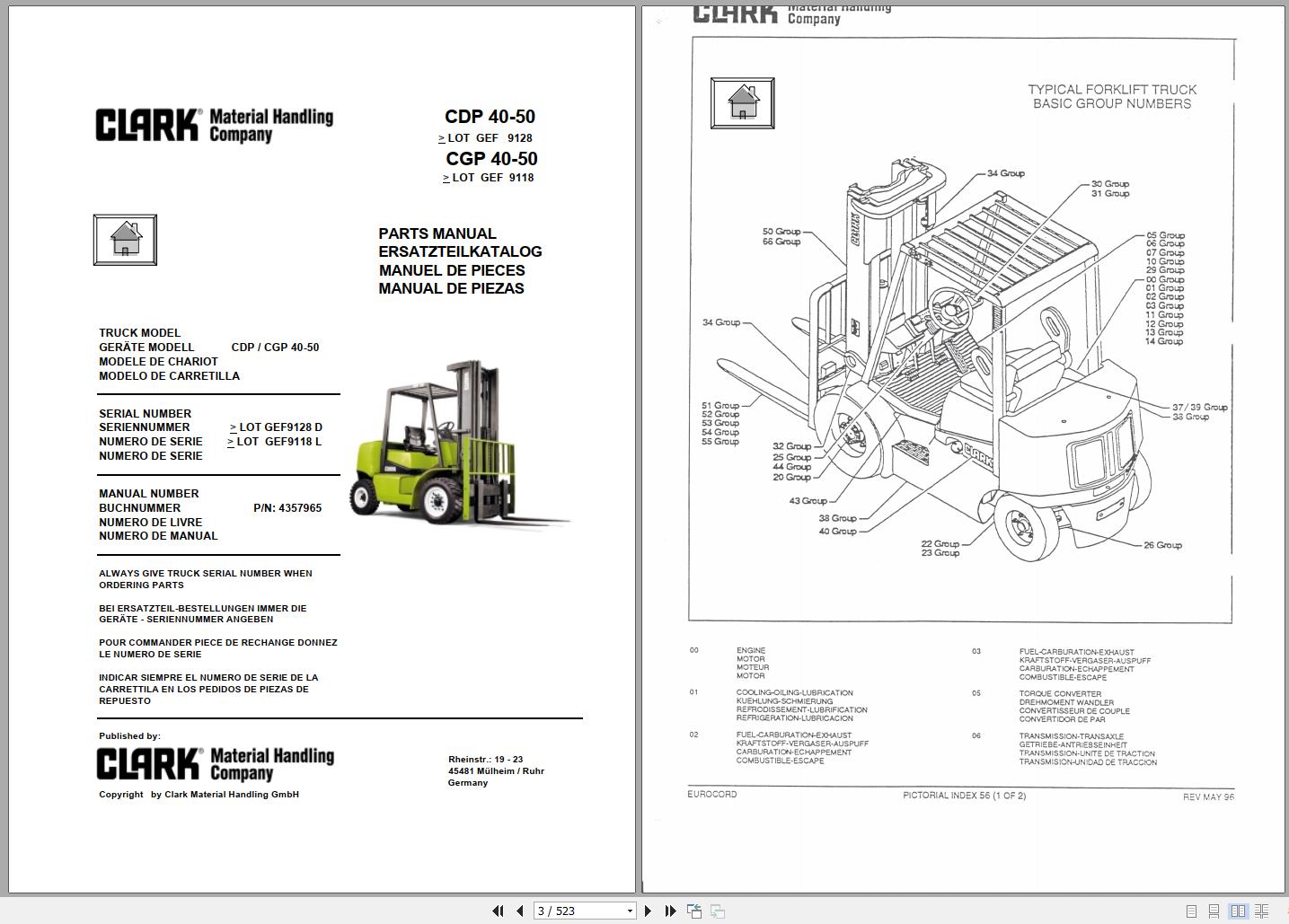Viewport: 1289px width, 924px height.
Task: Click the LOT GEF9118 L serial number
Action: point(274,442)
